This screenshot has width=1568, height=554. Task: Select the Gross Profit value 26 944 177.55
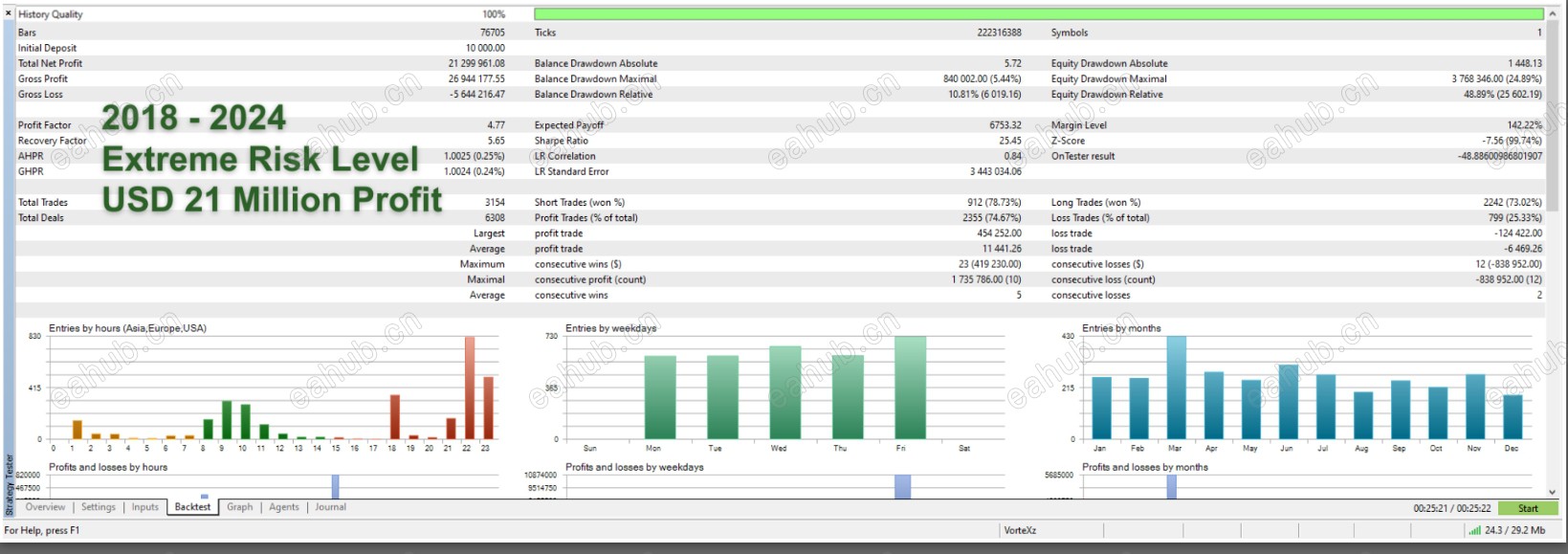click(476, 78)
